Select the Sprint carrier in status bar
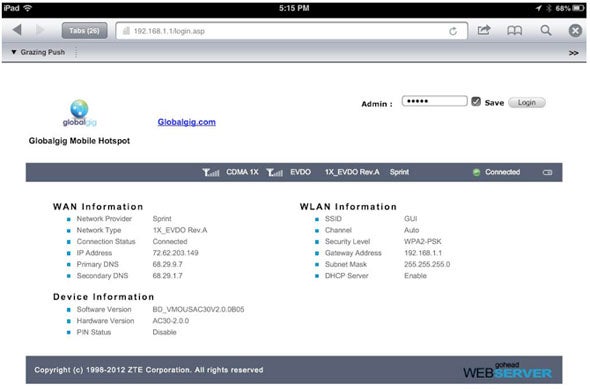This screenshot has width=590, height=389. point(399,172)
